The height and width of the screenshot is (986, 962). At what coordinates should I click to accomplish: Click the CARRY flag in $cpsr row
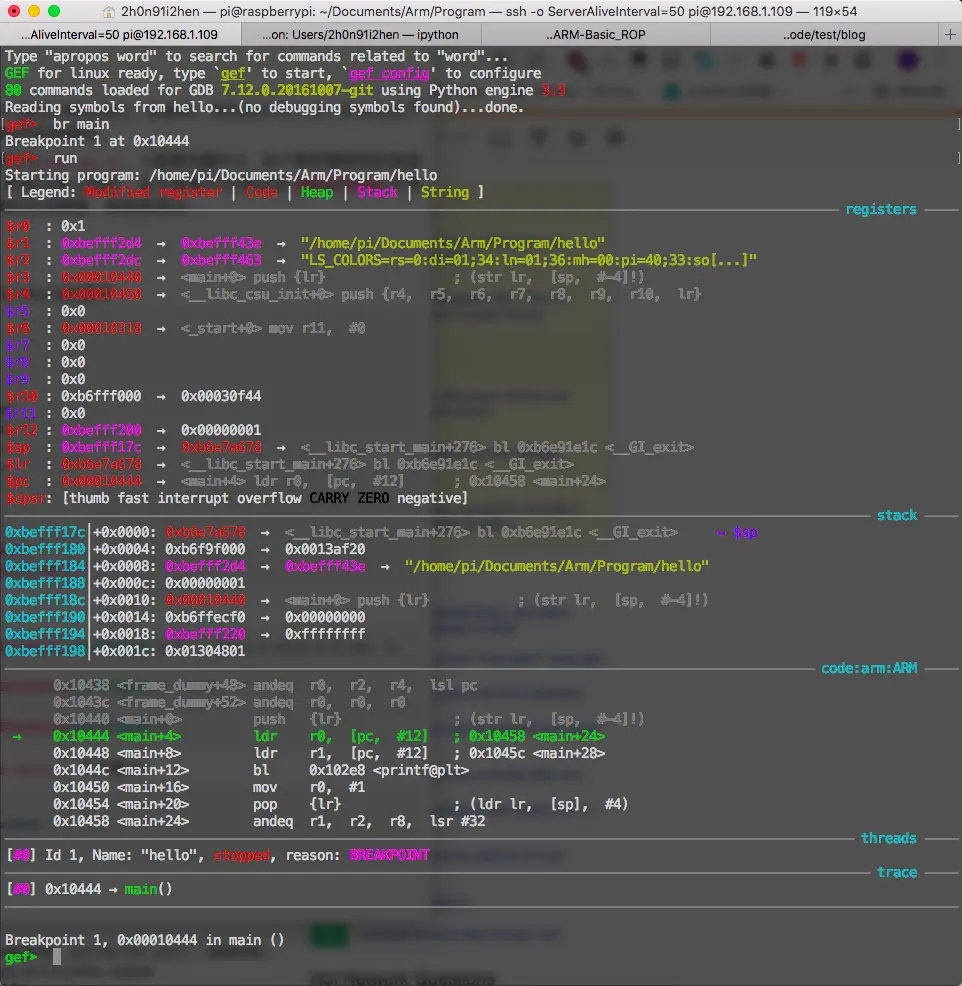point(329,498)
